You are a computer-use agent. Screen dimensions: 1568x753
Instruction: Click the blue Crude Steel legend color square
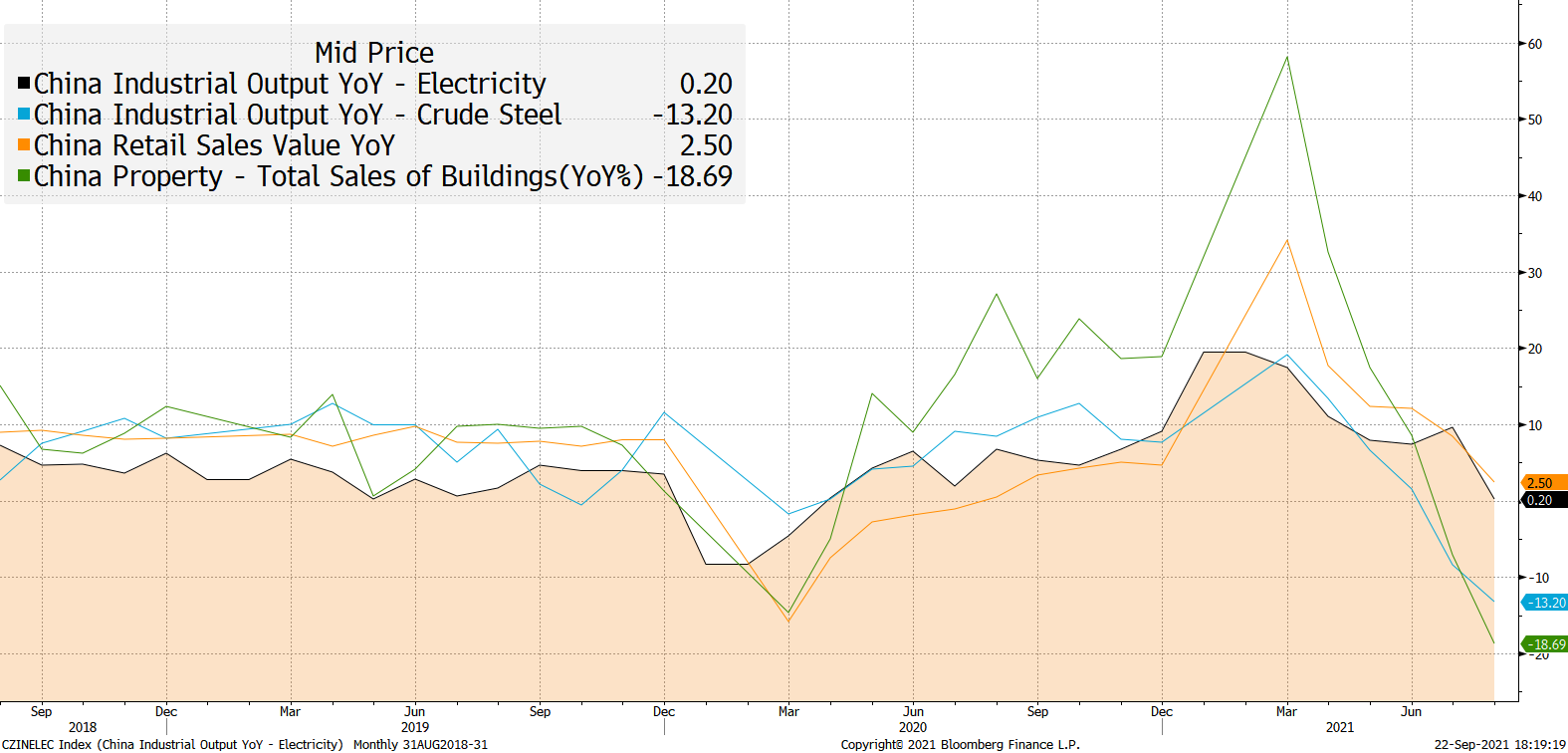click(24, 115)
